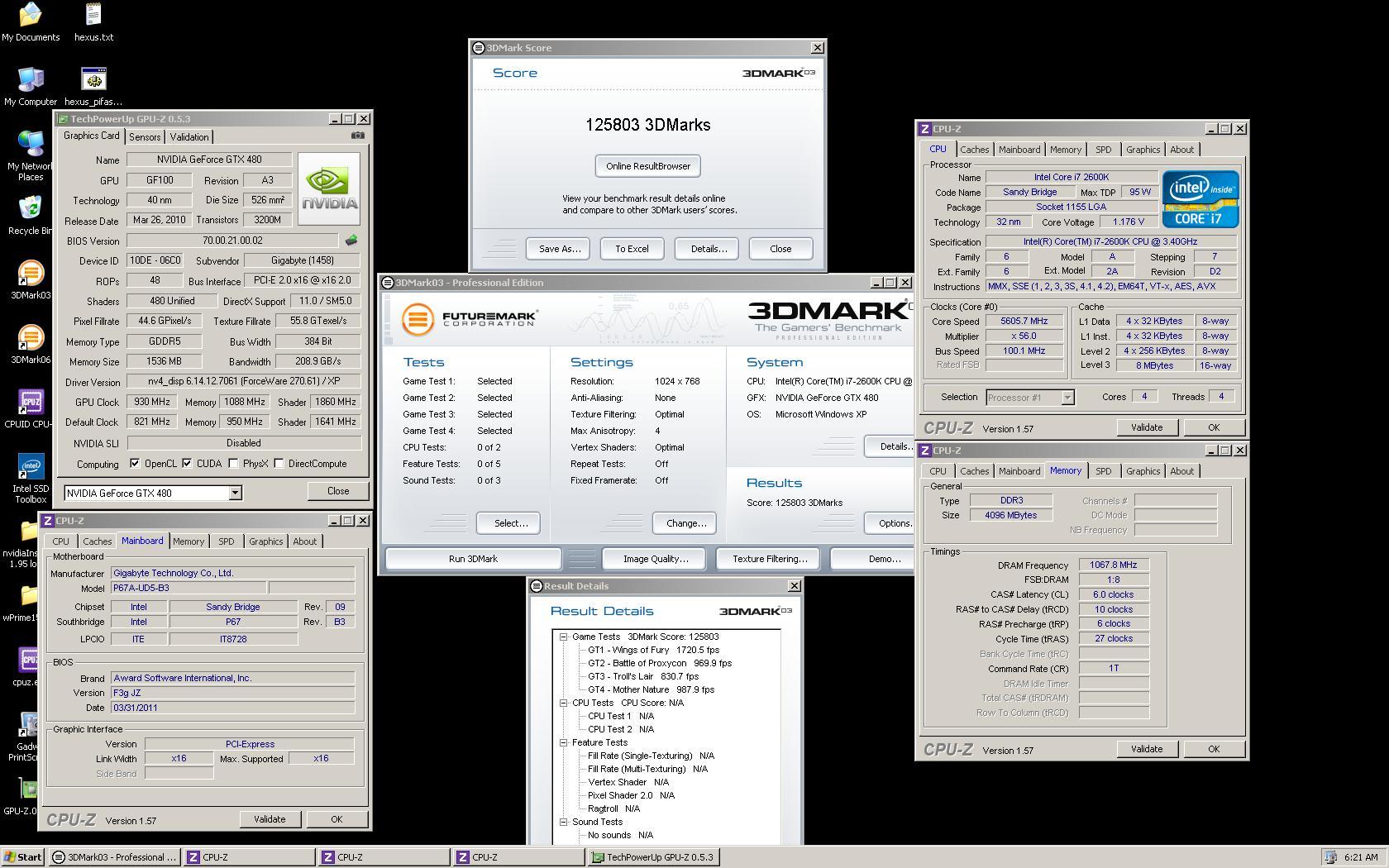
Task: Open the GPU selection dropdown in GPU-Z
Action: pos(235,494)
